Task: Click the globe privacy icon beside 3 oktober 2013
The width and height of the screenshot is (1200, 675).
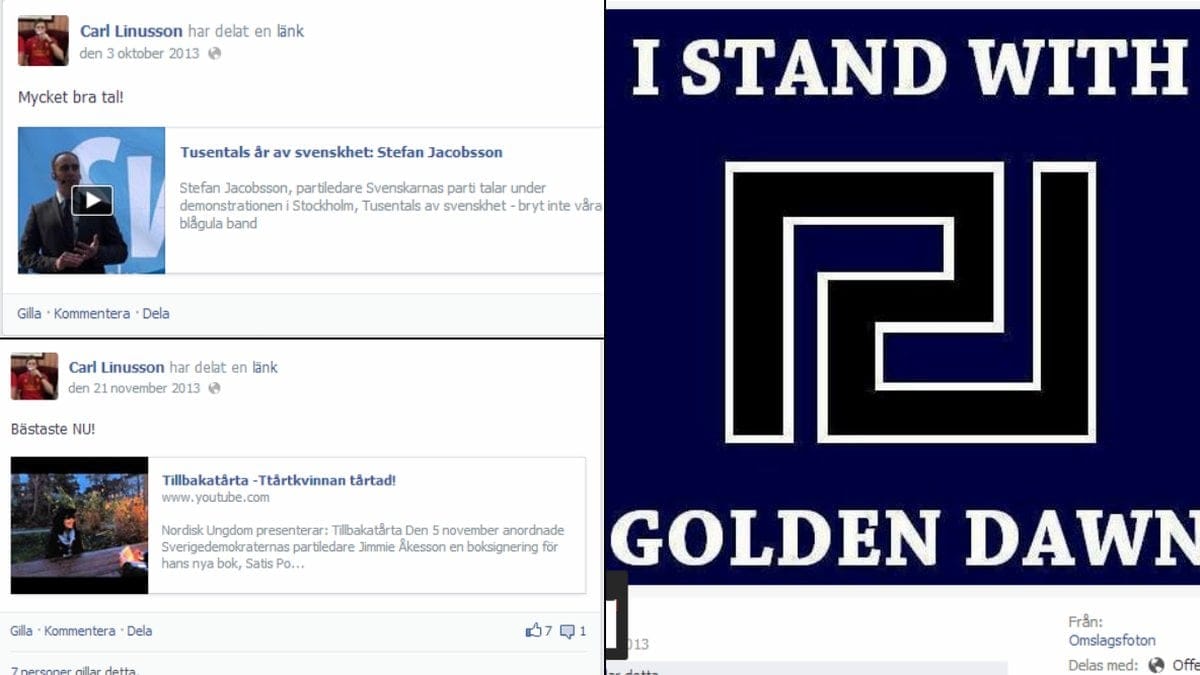Action: pyautogui.click(x=215, y=54)
